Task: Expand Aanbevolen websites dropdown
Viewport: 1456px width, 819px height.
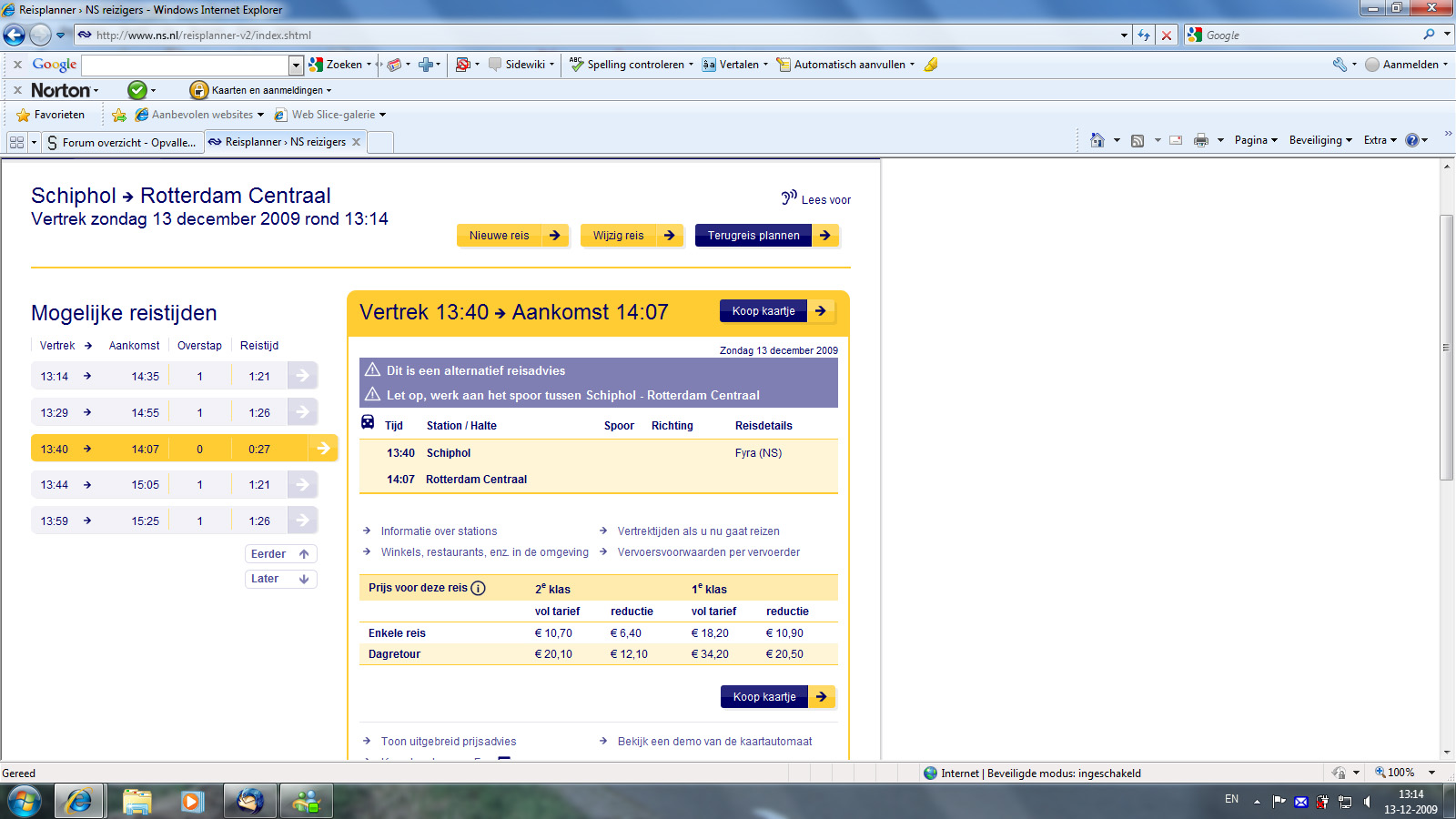Action: [x=260, y=115]
